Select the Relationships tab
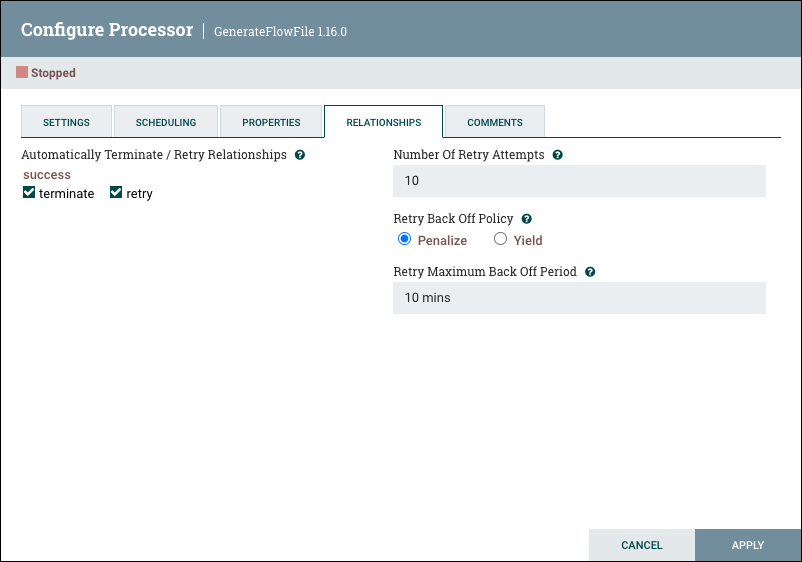Image resolution: width=802 pixels, height=562 pixels. click(x=383, y=122)
